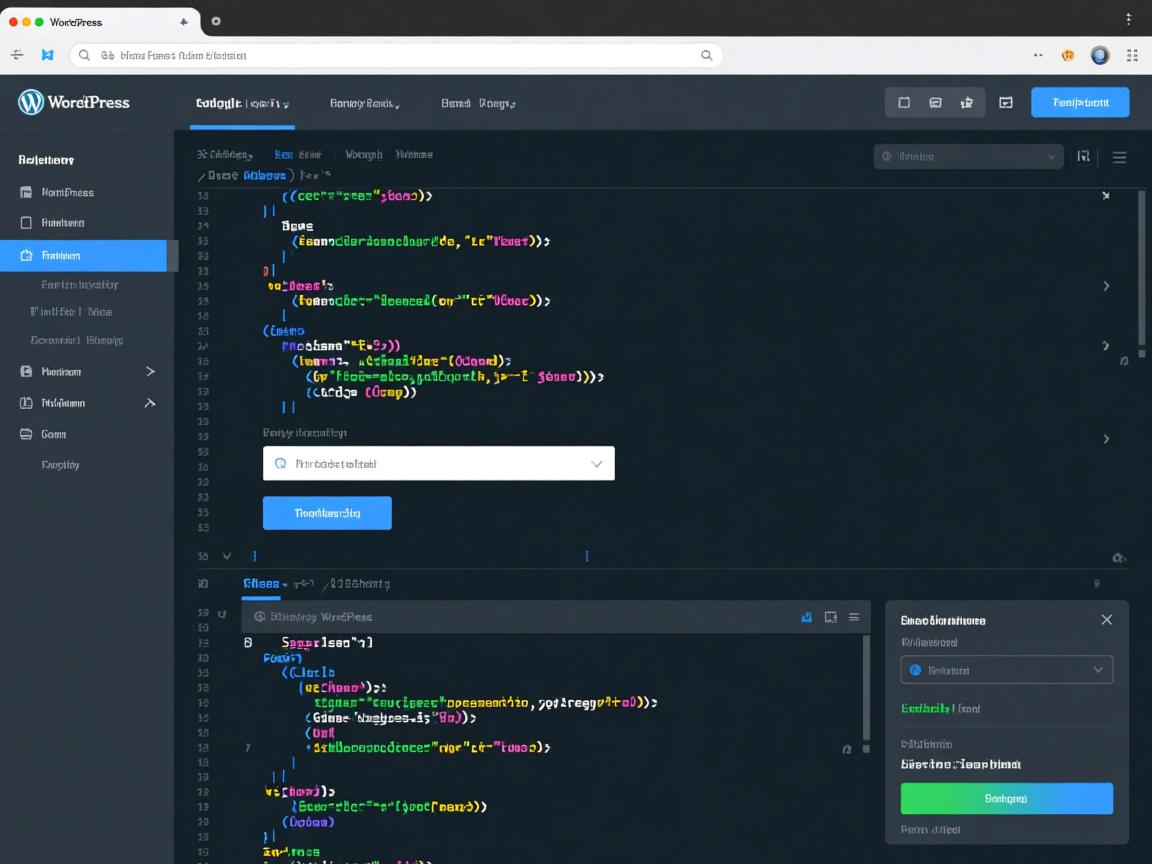
Task: Click the blue icon in the WordPress panel bar
Action: point(806,617)
